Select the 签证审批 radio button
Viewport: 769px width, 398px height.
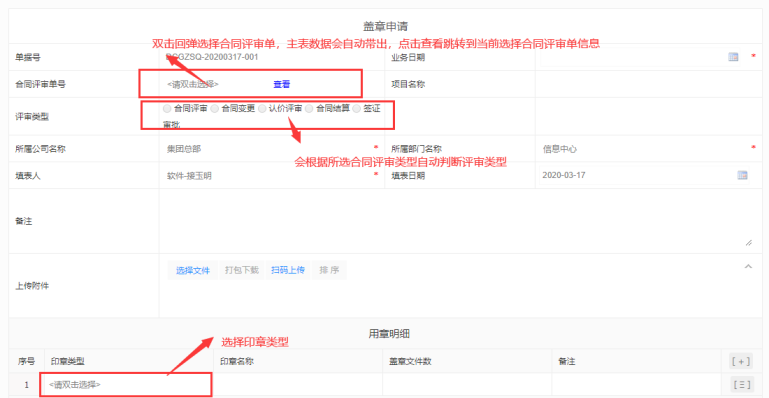coord(357,109)
